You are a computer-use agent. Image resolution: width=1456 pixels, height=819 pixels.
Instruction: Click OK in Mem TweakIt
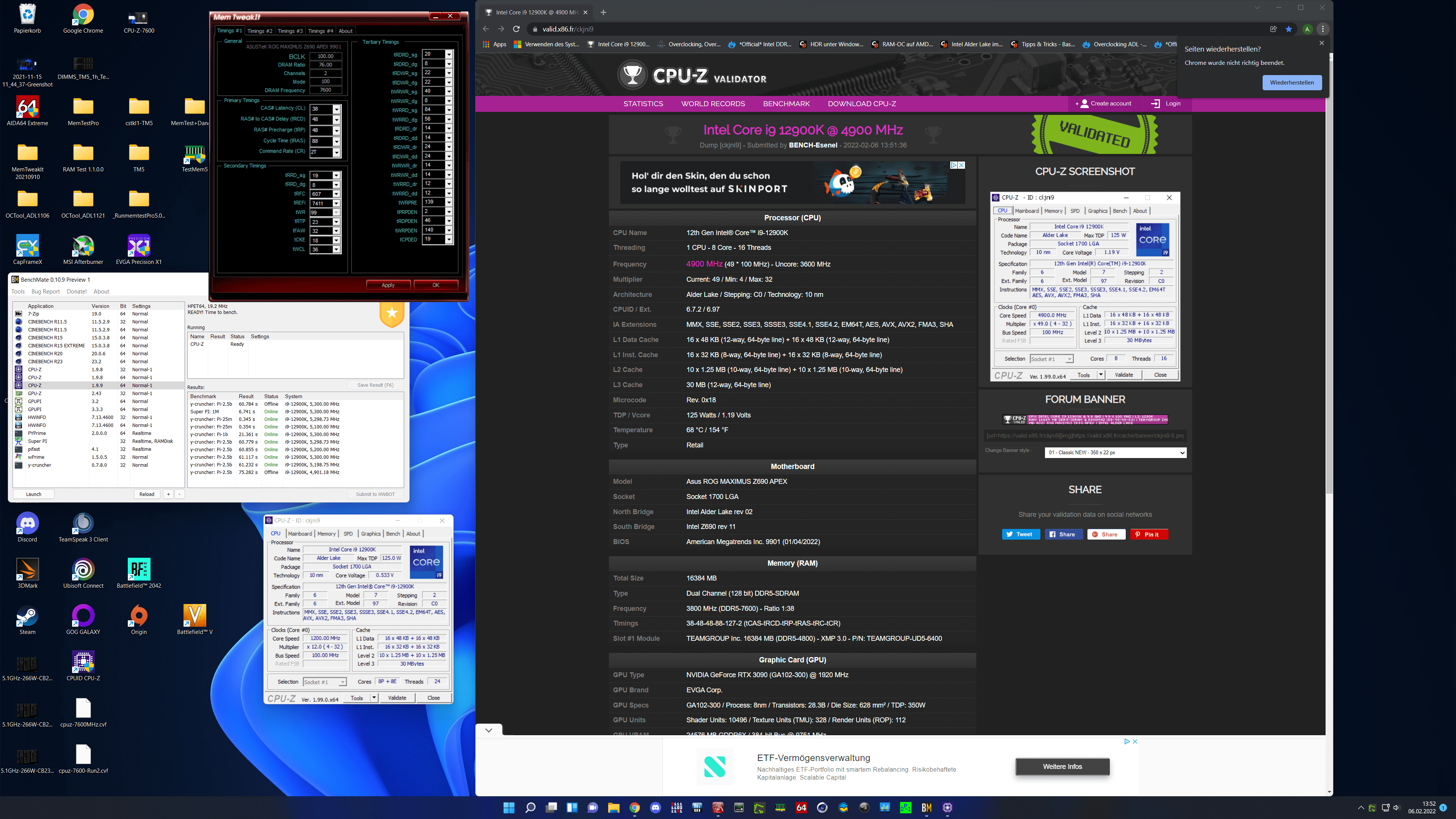click(x=436, y=285)
